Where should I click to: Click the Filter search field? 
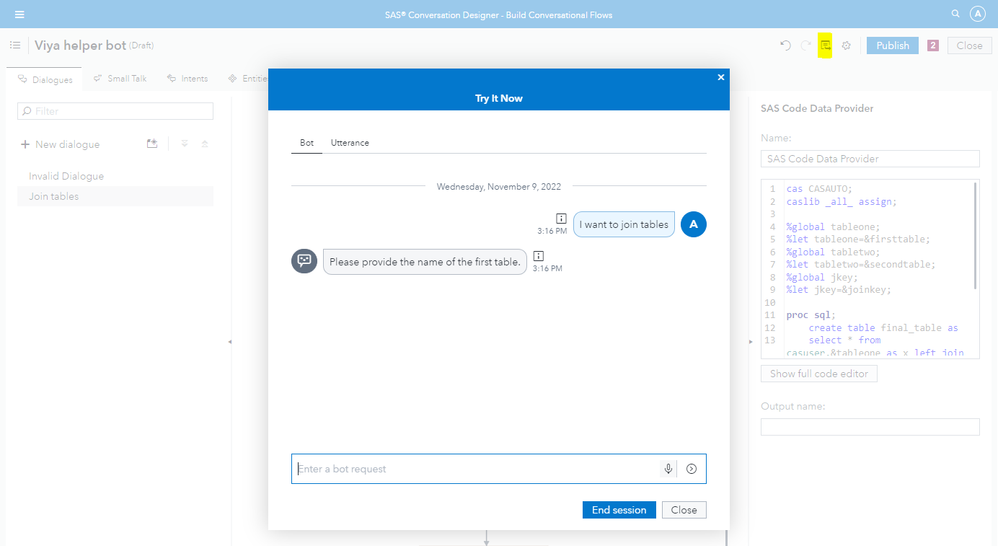click(115, 111)
